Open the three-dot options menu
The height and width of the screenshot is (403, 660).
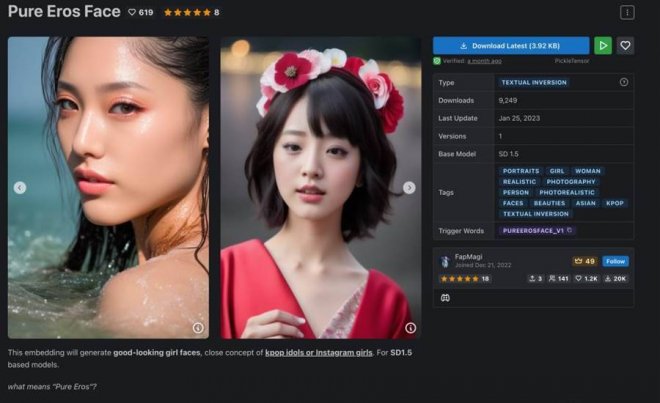[x=627, y=13]
